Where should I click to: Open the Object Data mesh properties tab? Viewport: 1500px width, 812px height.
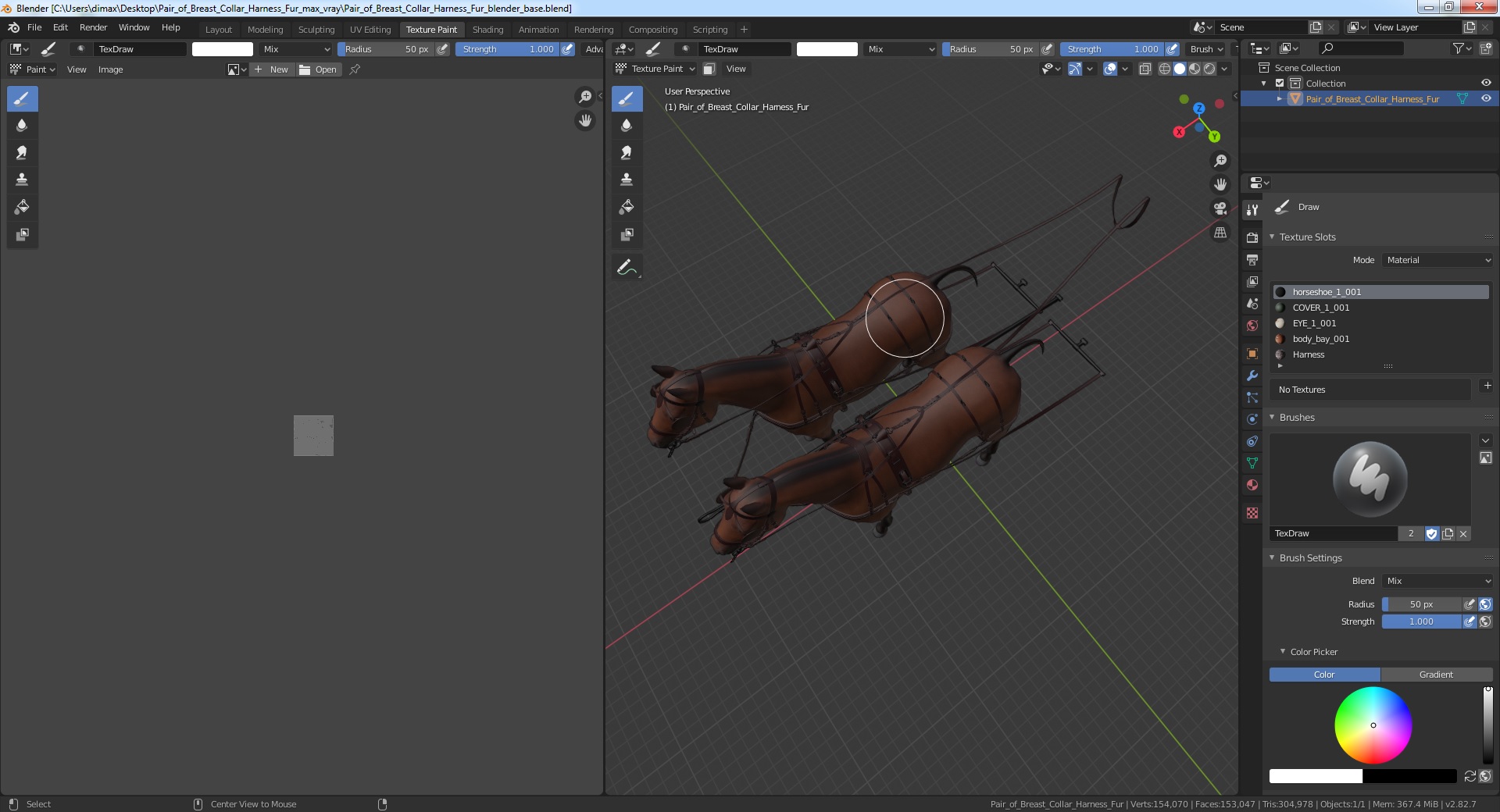tap(1252, 463)
